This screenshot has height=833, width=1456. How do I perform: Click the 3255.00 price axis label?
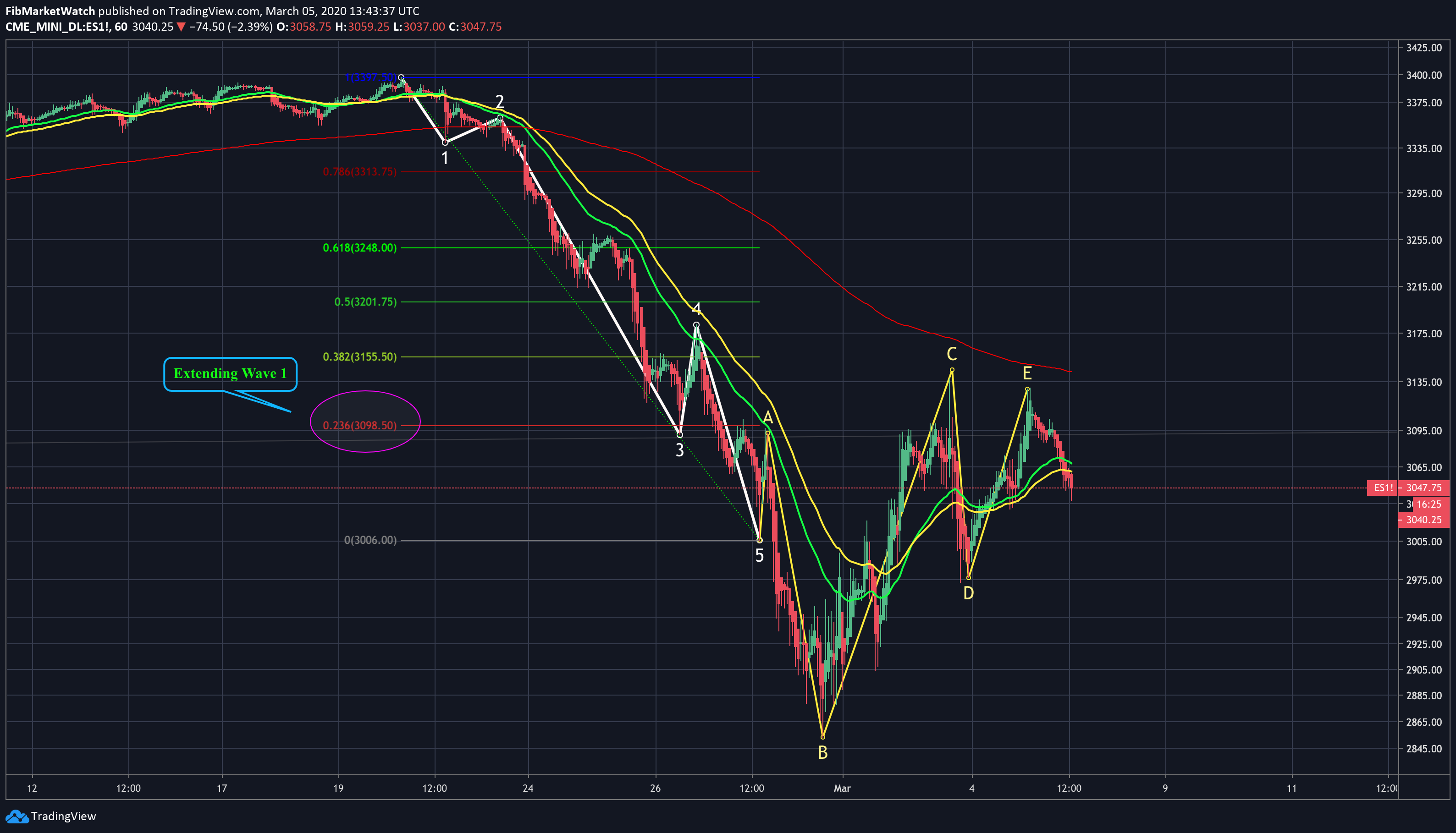[1424, 240]
